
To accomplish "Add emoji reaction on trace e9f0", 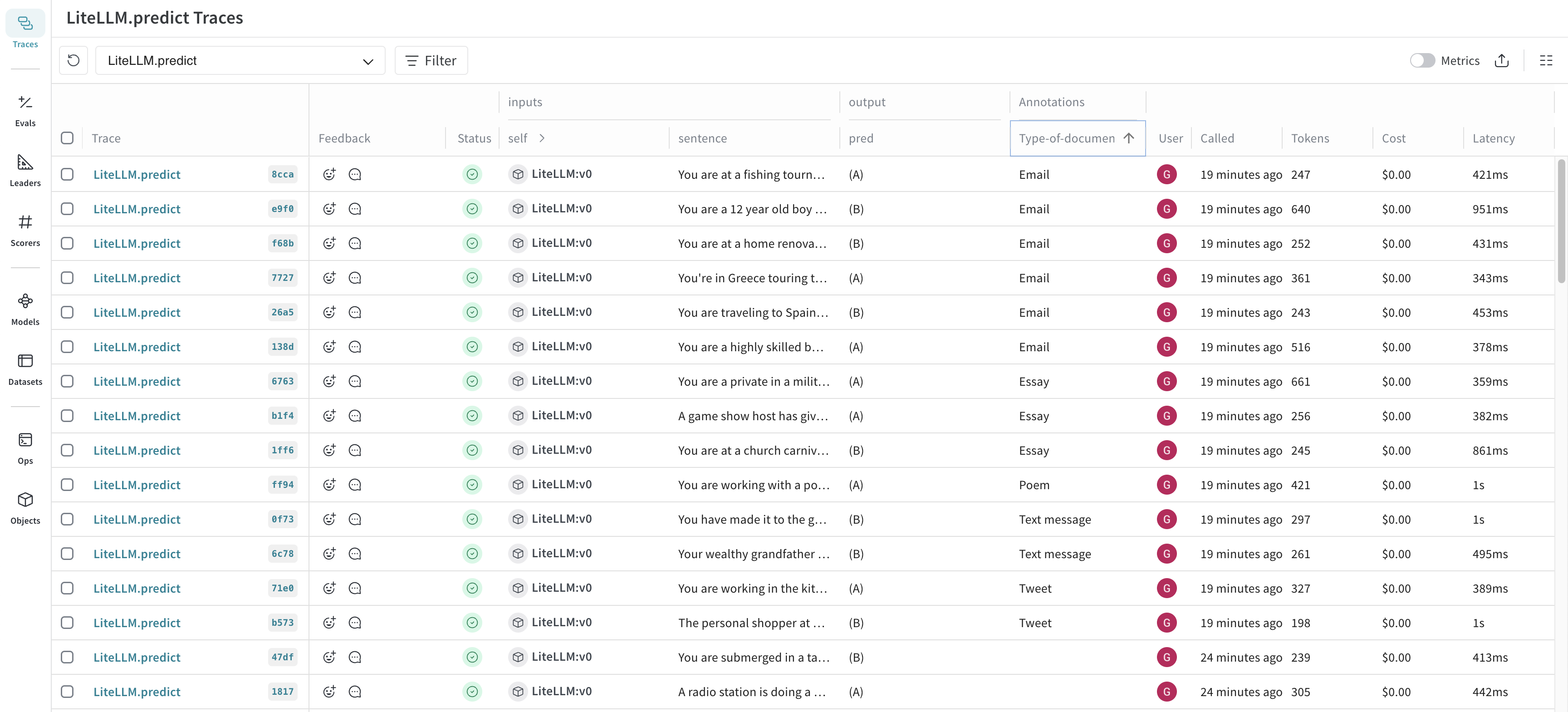I will click(x=329, y=209).
